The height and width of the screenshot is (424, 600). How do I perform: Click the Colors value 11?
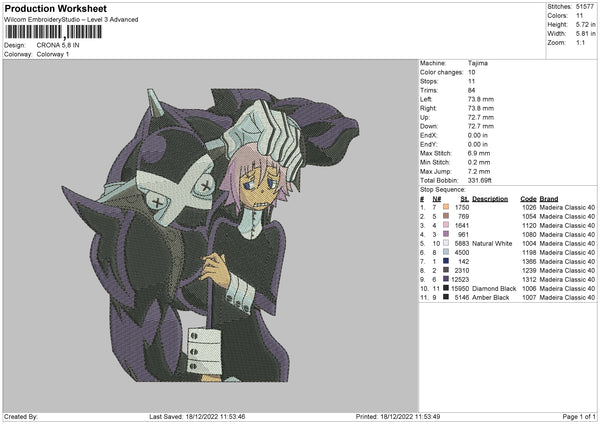pos(579,16)
